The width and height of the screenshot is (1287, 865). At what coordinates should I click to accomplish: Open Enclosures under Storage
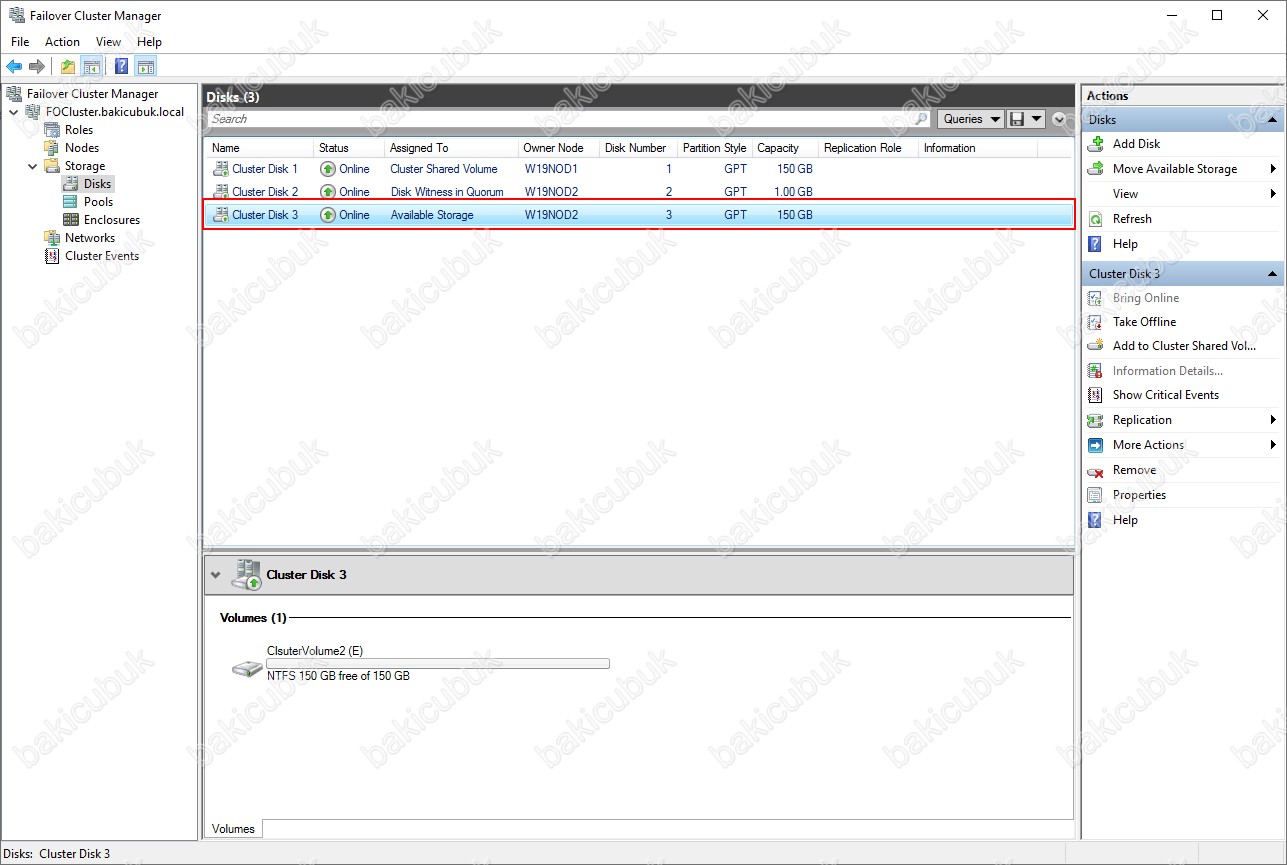coord(112,220)
